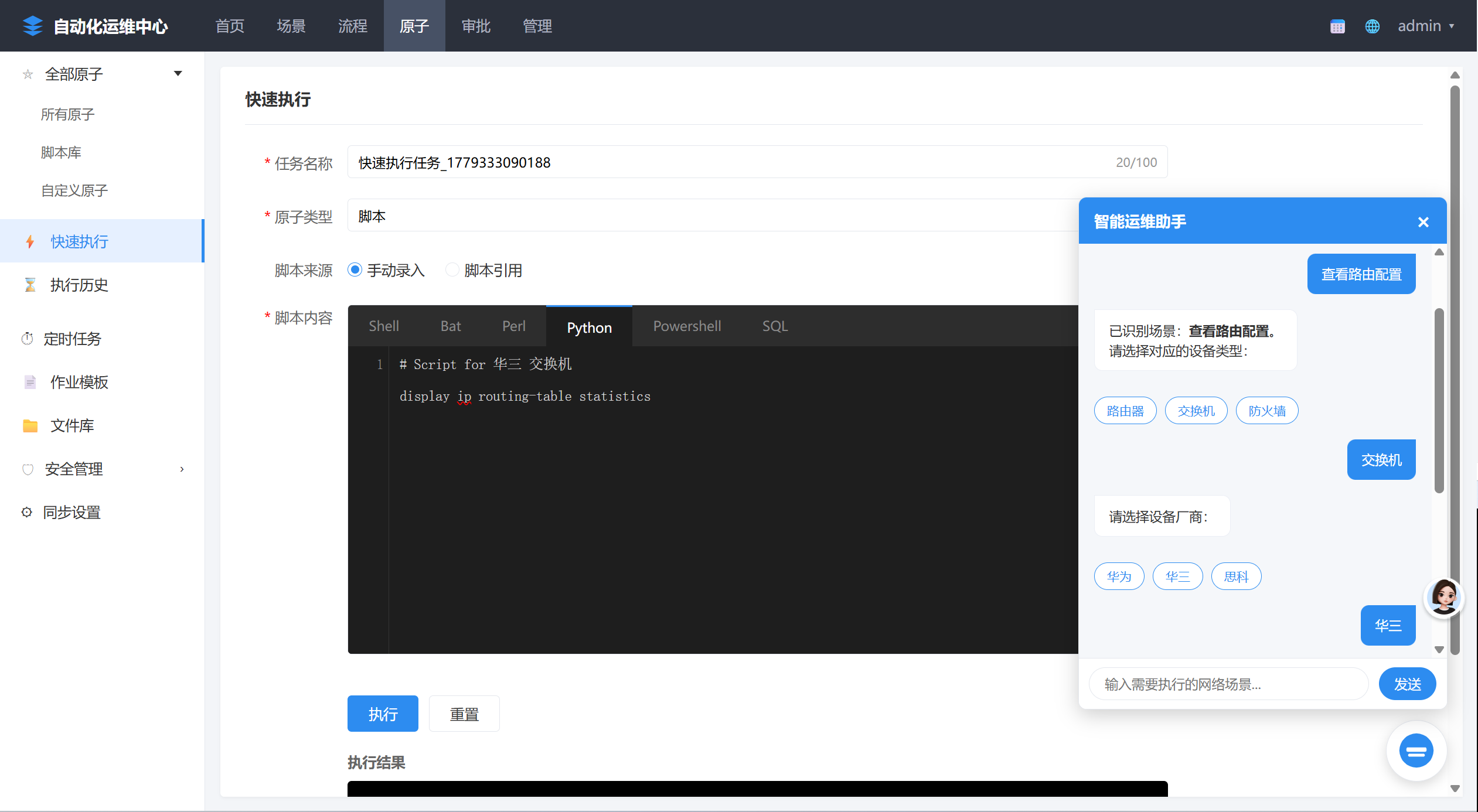
Task: Click the star icon beside 全部原子
Action: [x=28, y=74]
